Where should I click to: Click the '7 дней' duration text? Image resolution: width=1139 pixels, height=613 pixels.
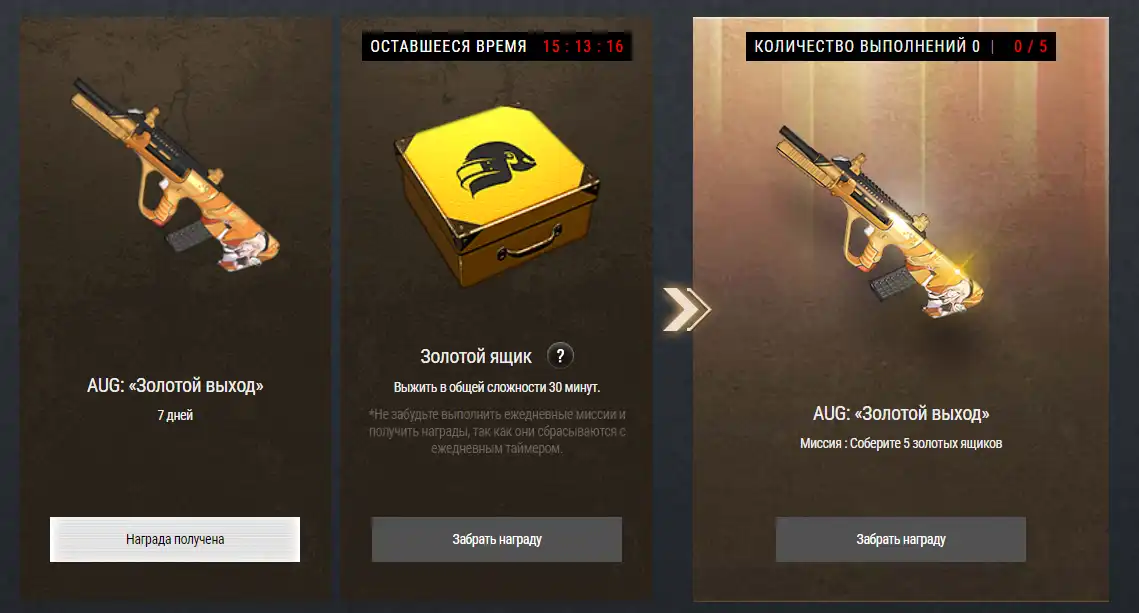point(175,415)
